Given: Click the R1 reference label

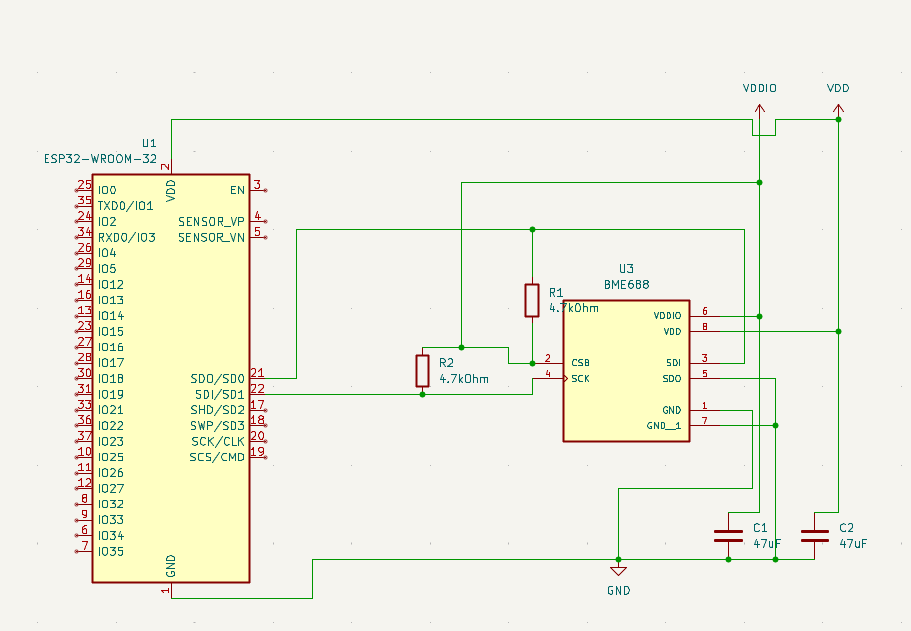Looking at the screenshot, I should pyautogui.click(x=556, y=292).
